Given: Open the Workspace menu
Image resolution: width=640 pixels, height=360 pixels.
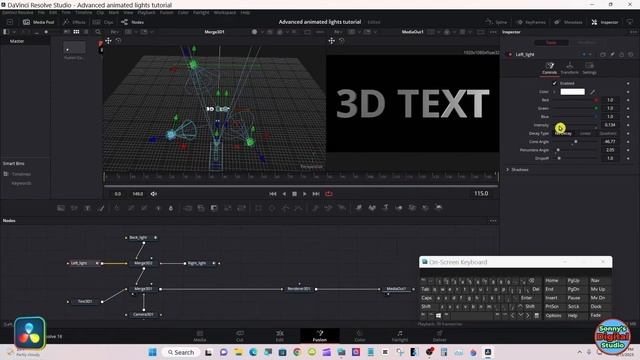Looking at the screenshot, I should pos(224,13).
